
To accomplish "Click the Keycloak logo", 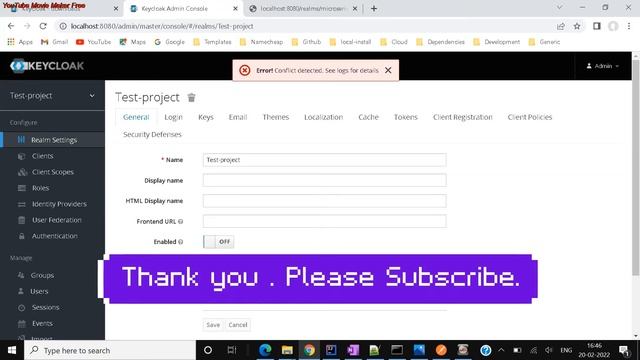I will coord(47,66).
